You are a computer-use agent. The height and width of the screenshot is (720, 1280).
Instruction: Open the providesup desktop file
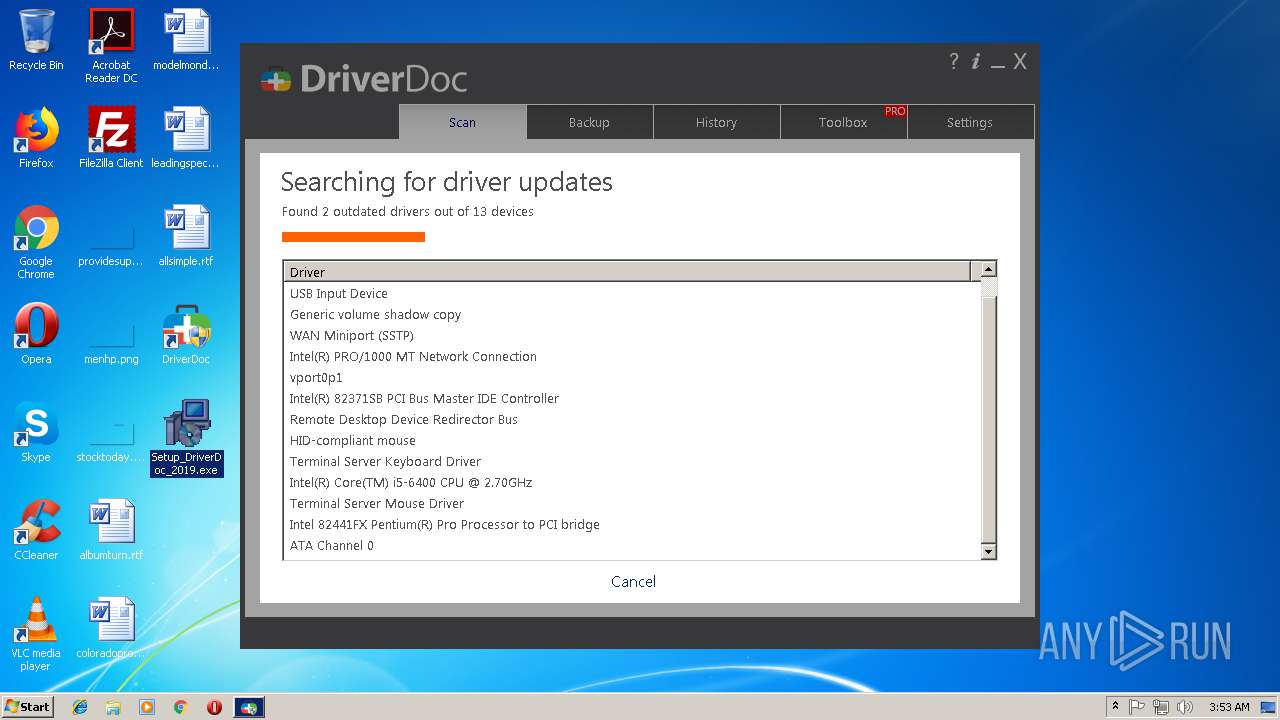tap(111, 242)
